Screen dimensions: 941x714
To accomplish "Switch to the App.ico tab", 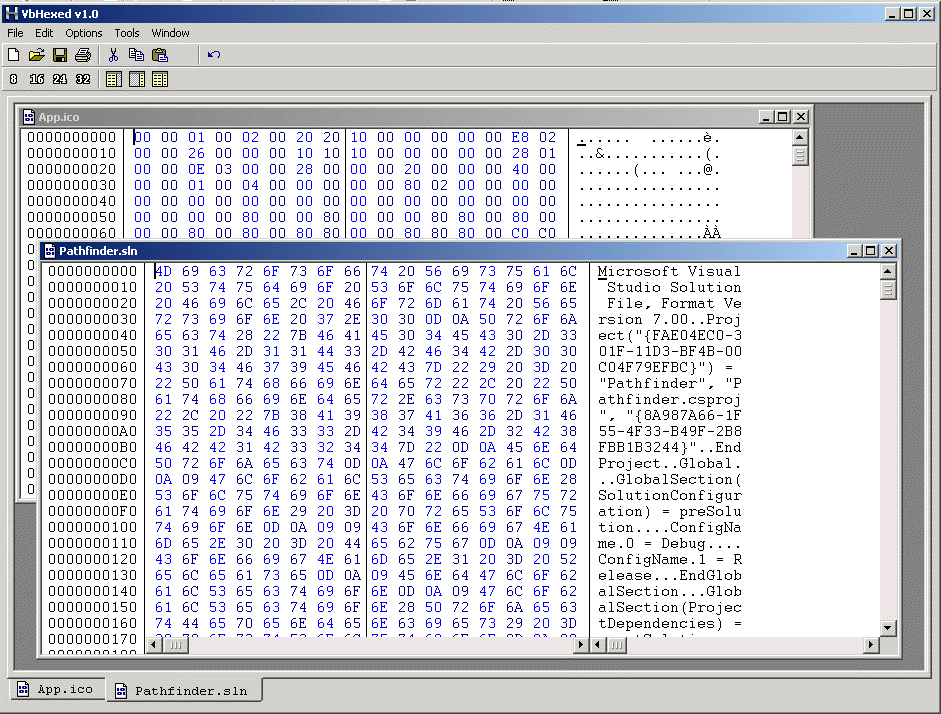I will pyautogui.click(x=56, y=690).
